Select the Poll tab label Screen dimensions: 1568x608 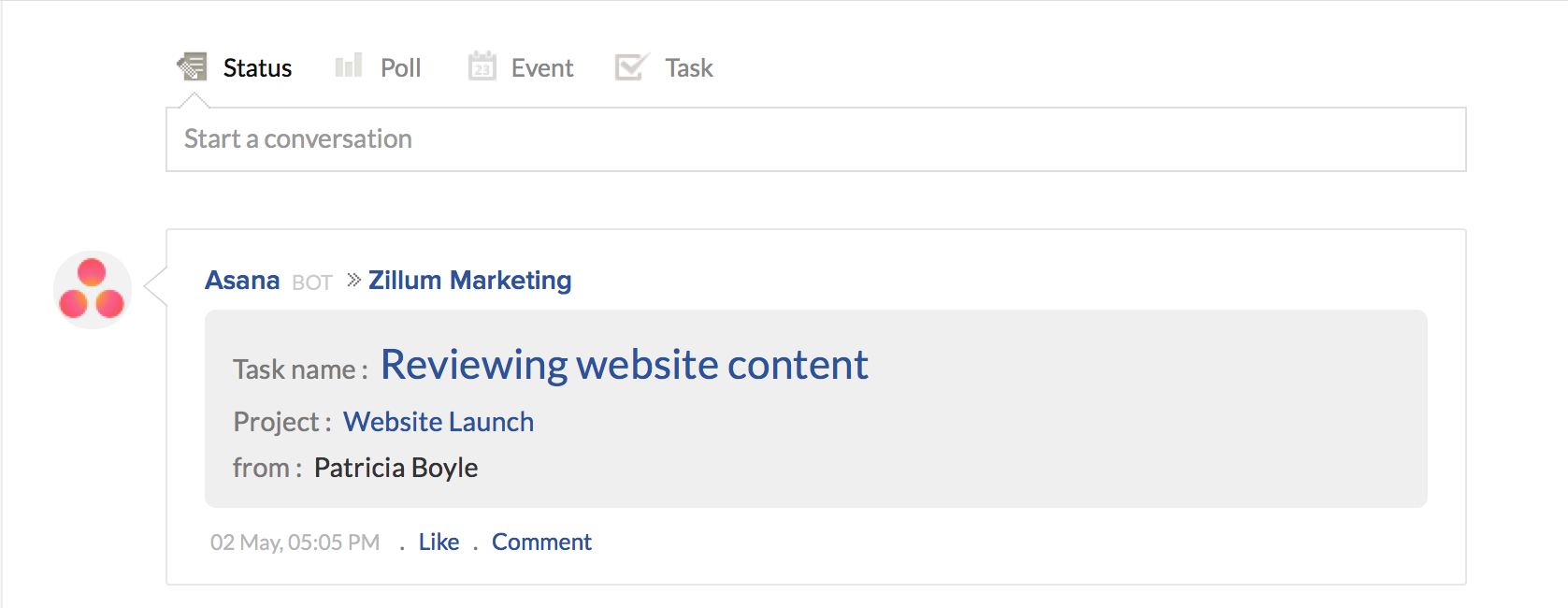coord(400,68)
